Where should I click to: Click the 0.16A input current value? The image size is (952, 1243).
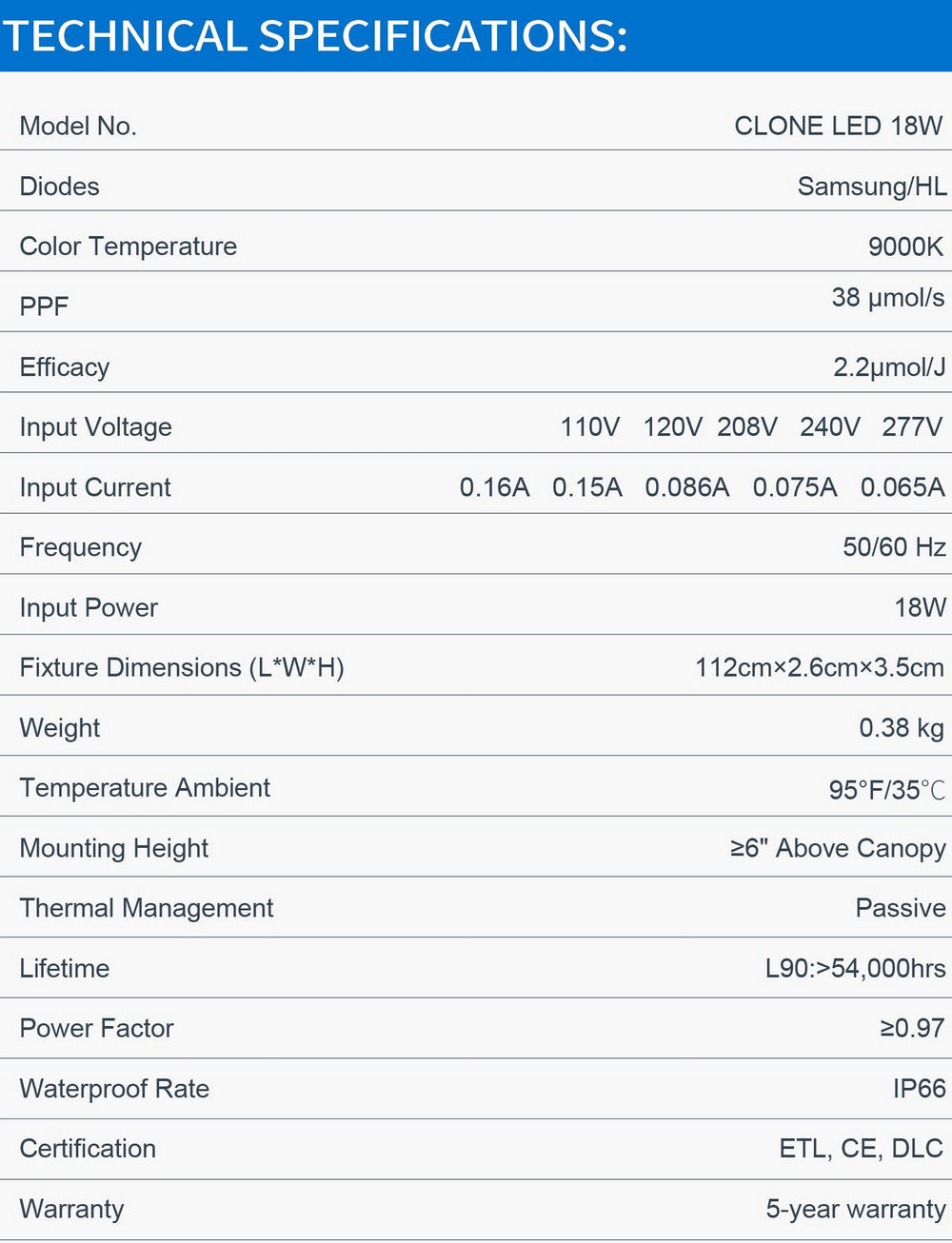(494, 487)
